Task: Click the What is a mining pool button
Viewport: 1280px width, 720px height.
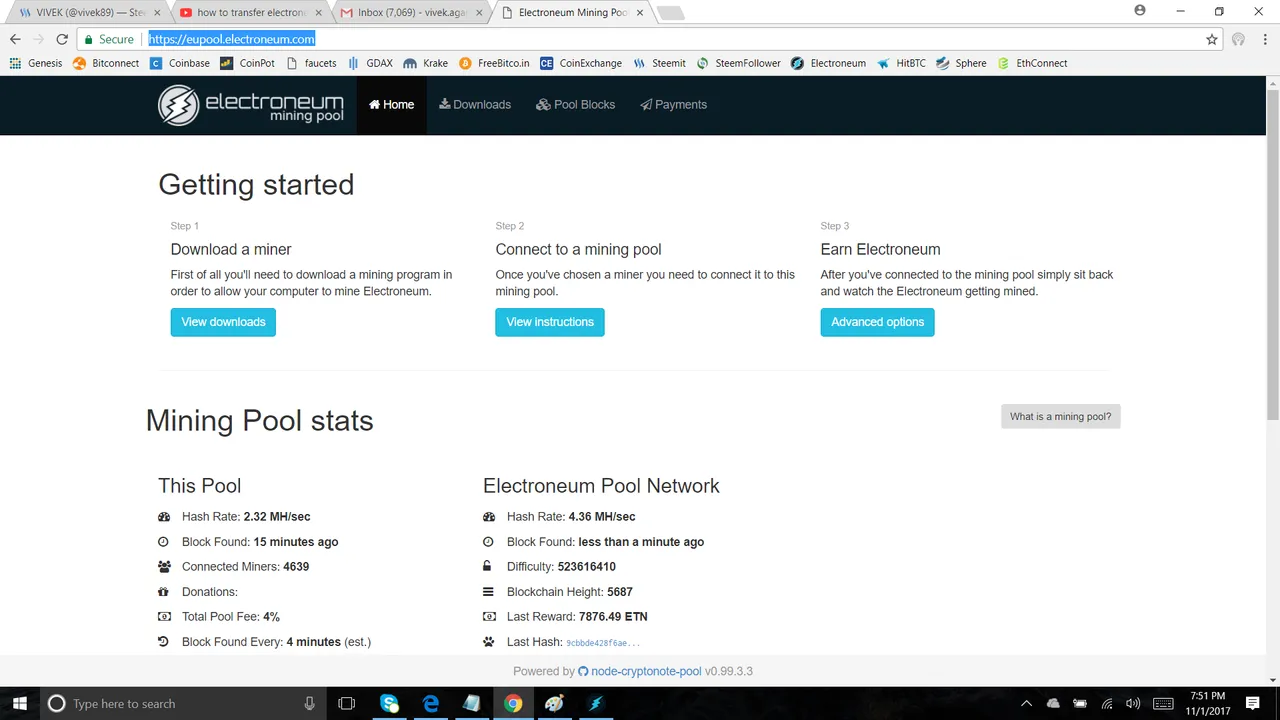Action: point(1060,417)
